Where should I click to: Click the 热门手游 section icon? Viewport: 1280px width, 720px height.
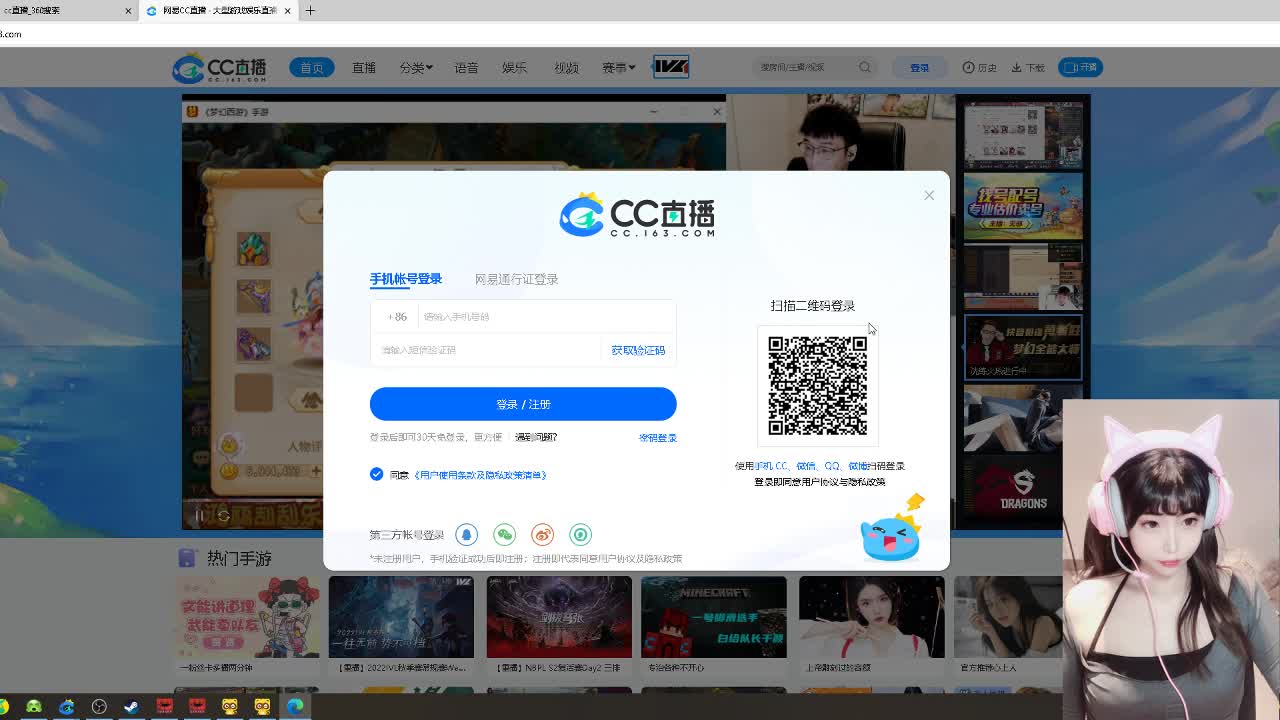(x=187, y=558)
